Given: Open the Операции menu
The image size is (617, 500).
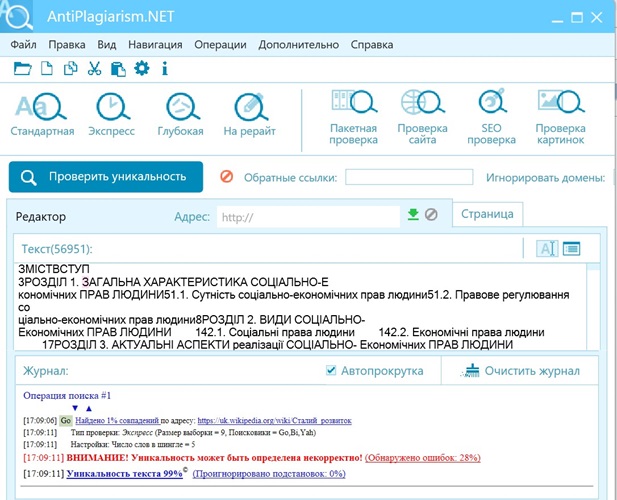Looking at the screenshot, I should pyautogui.click(x=220, y=44).
